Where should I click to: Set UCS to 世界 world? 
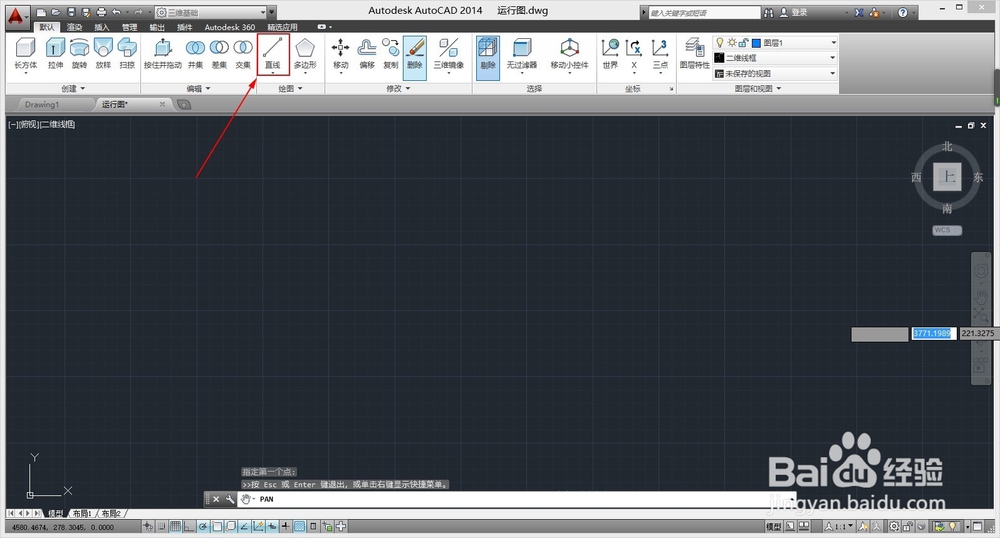click(x=610, y=54)
